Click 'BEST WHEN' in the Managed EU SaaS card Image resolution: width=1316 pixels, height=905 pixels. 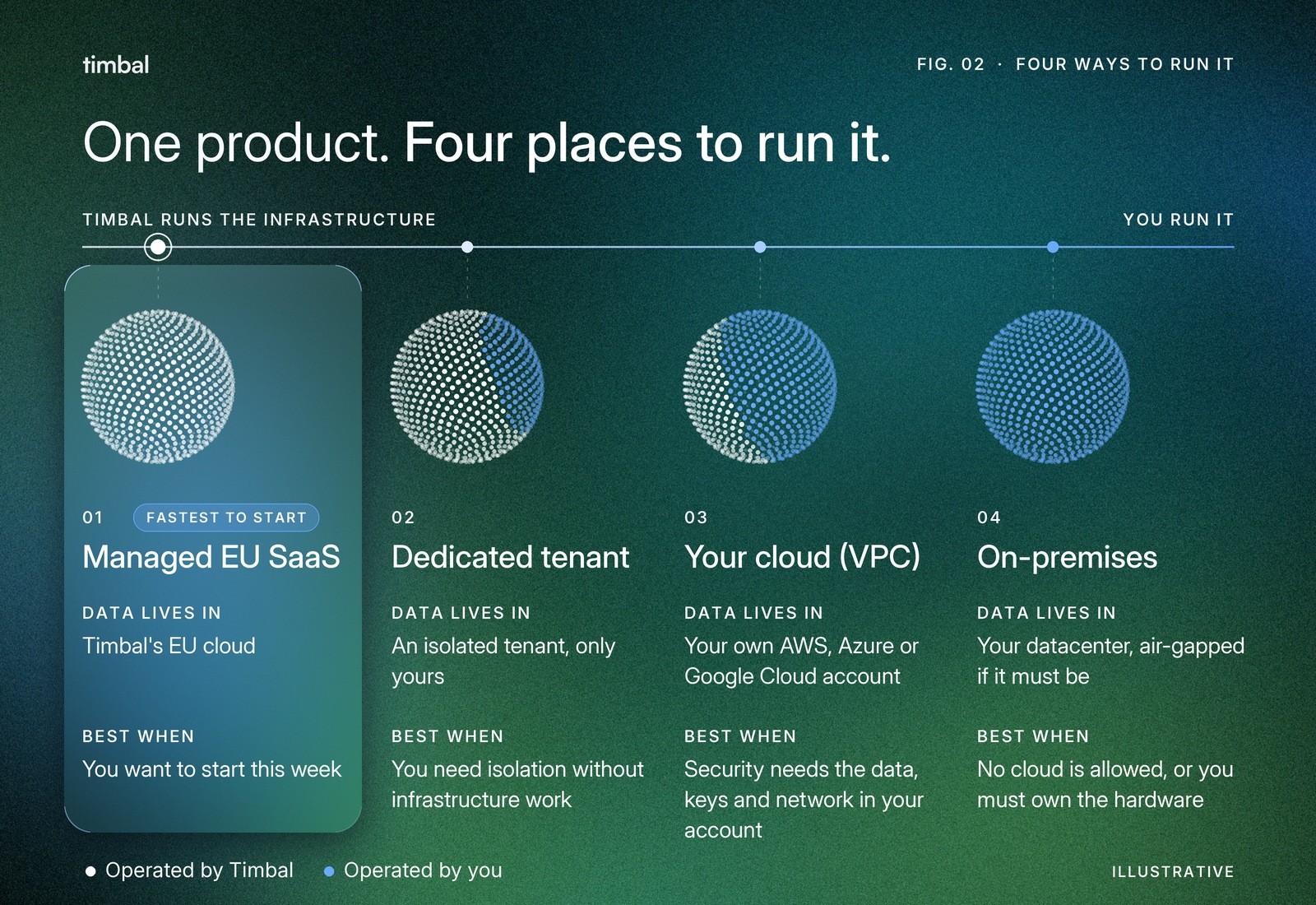click(138, 736)
